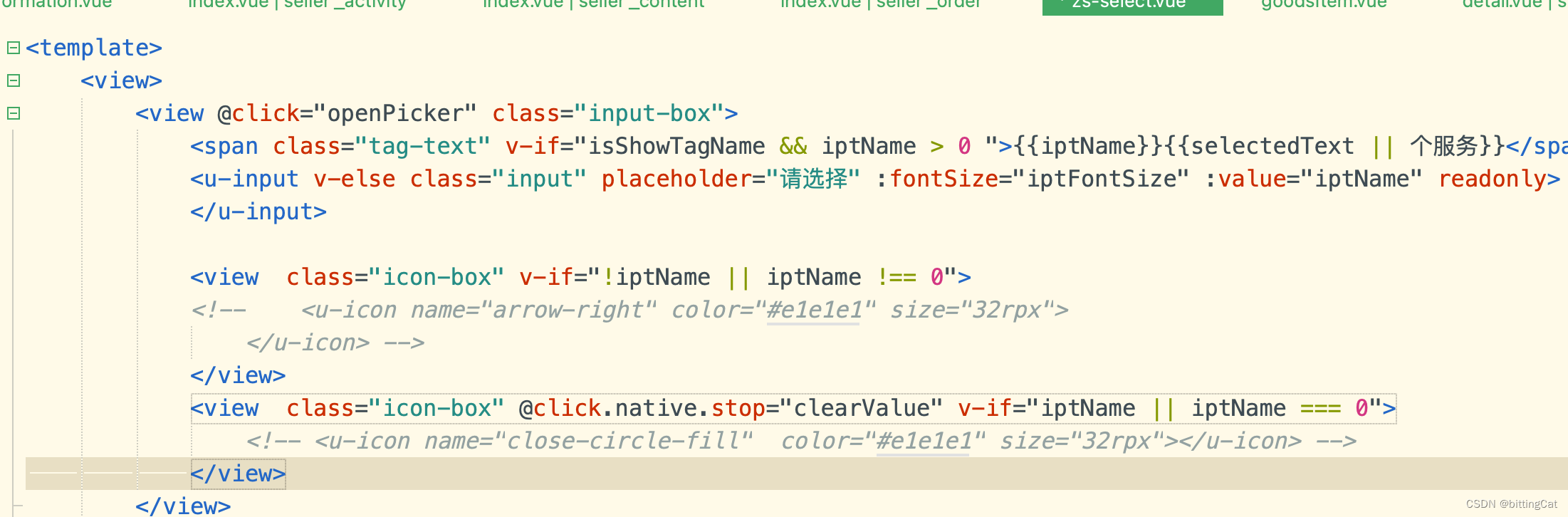
Task: Select the zs-select.vue tab
Action: 1132,6
